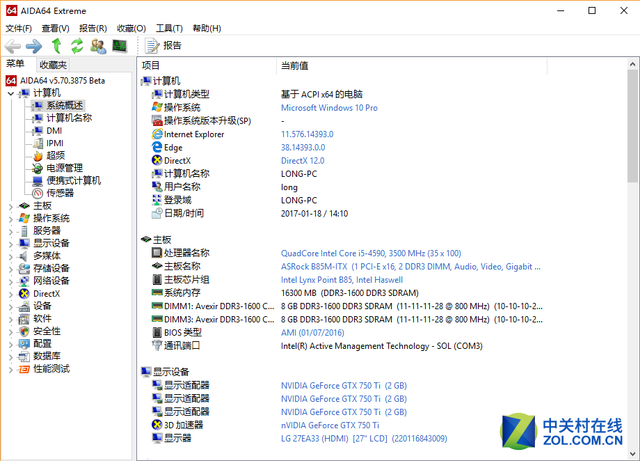Select DMI tree item

coord(54,131)
